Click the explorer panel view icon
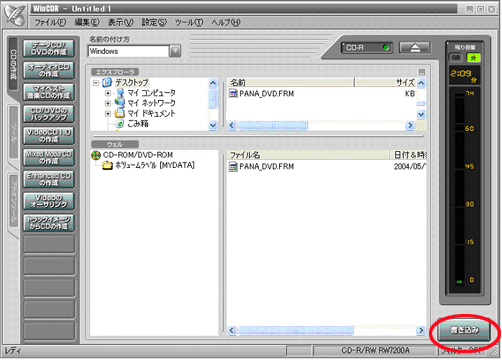 [421, 72]
